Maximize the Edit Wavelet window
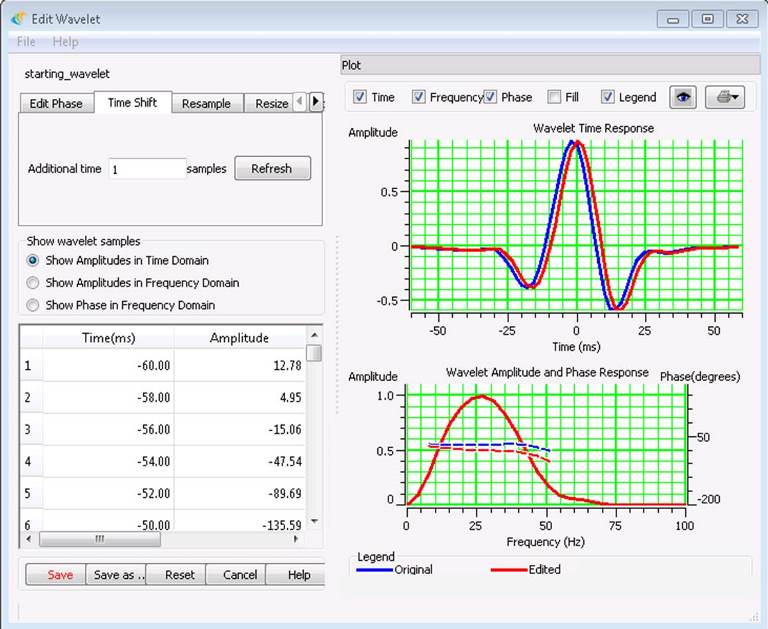768x629 pixels. pyautogui.click(x=707, y=19)
